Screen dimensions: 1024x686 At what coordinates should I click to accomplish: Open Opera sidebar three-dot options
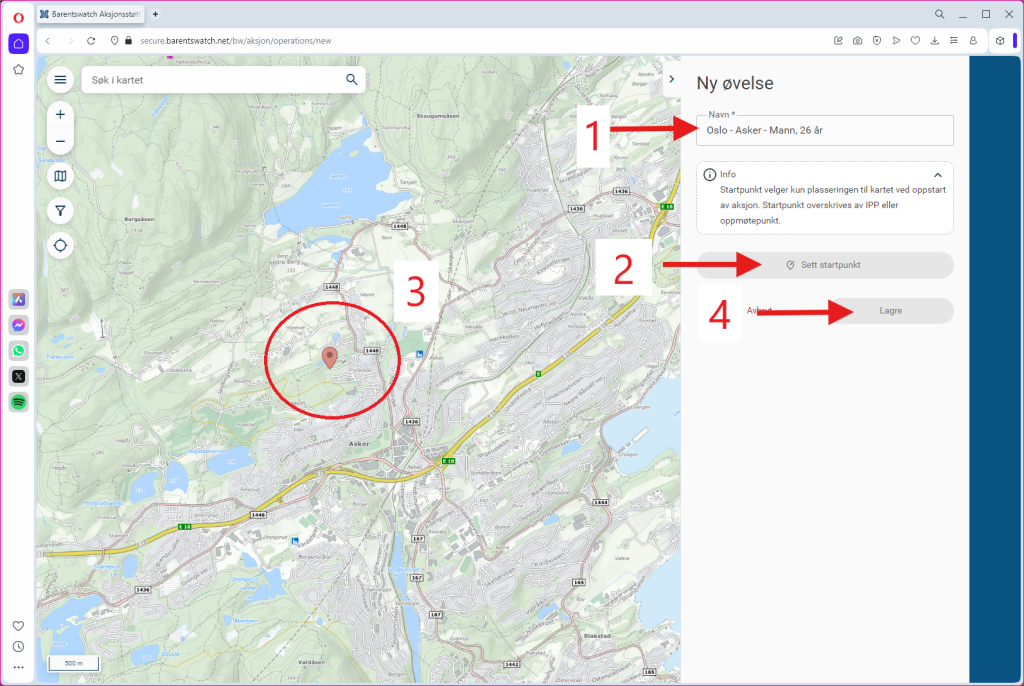coord(18,667)
